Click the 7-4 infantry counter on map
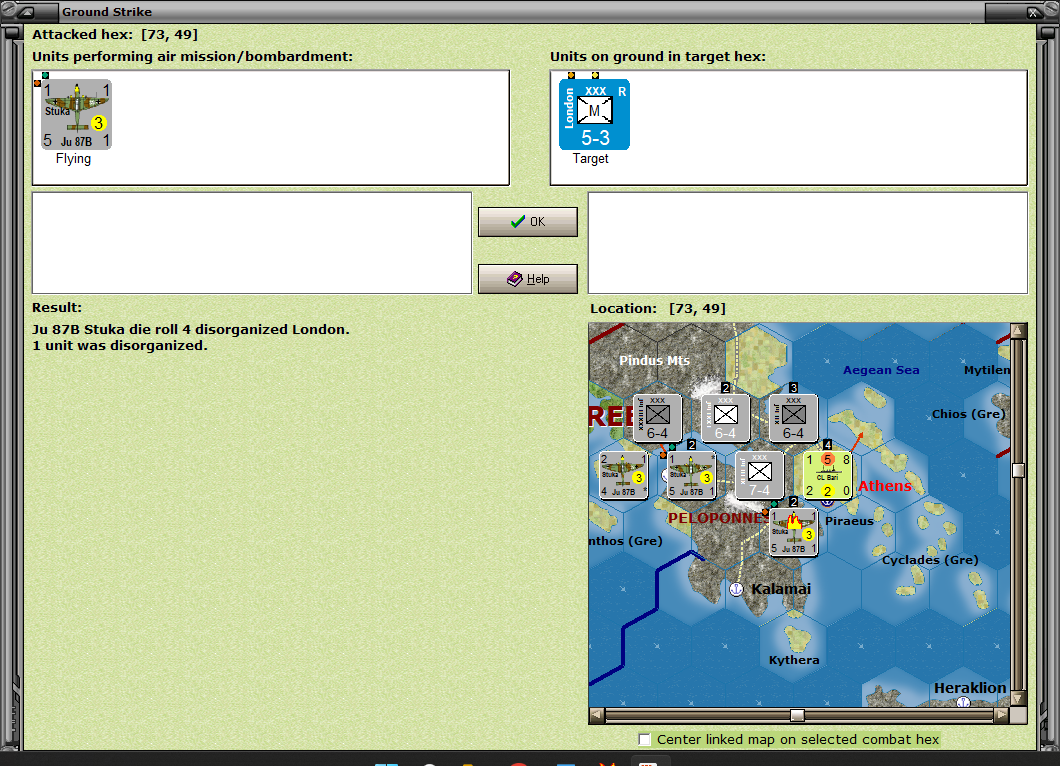1060x766 pixels. point(759,475)
